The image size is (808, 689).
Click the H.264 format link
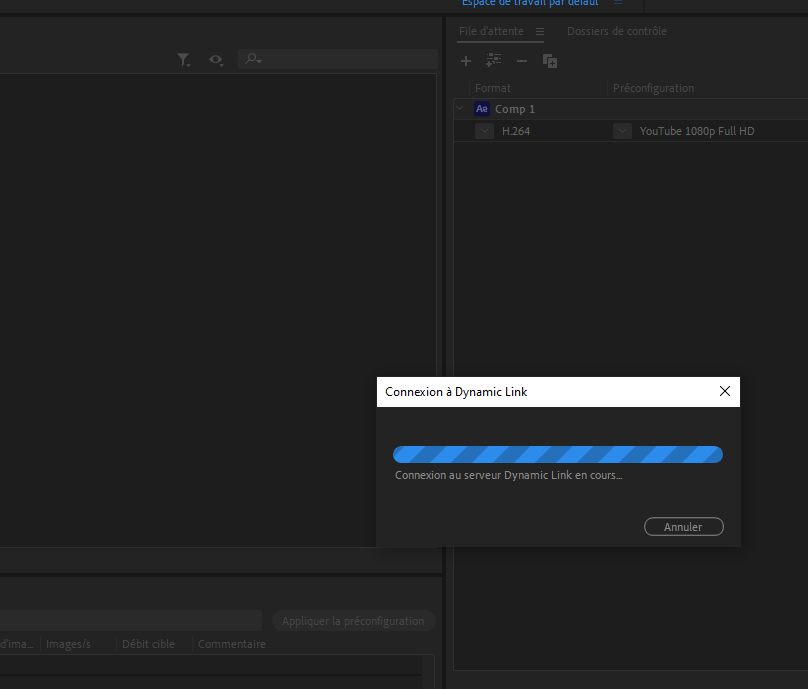point(516,131)
